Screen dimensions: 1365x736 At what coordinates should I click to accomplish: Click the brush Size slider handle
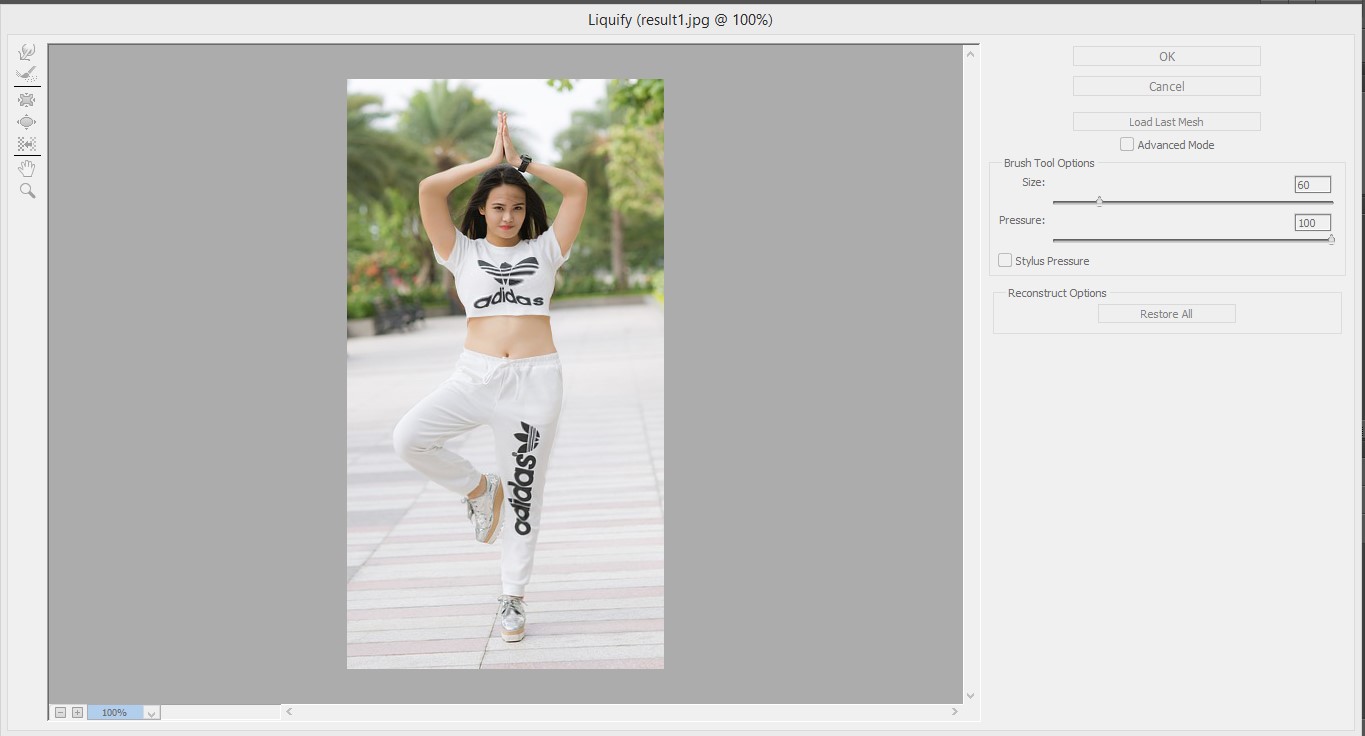pyautogui.click(x=1099, y=201)
